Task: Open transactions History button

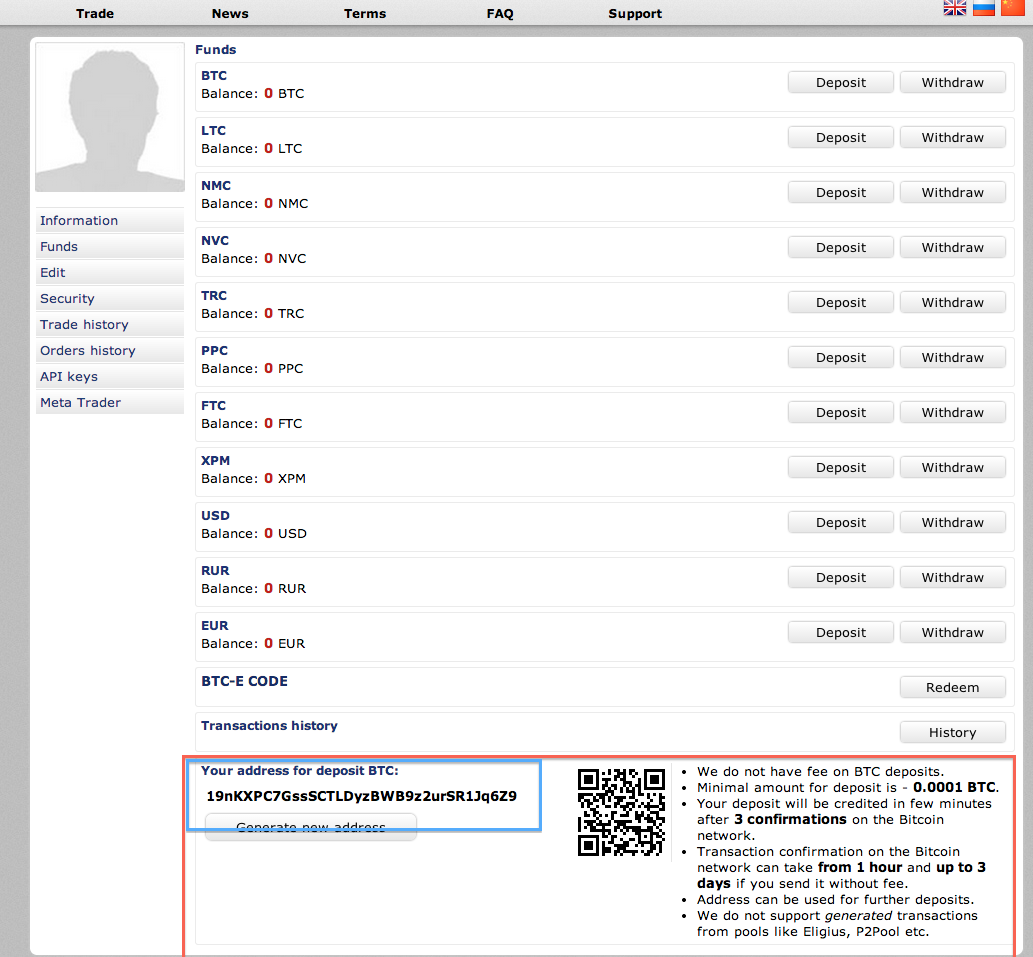Action: click(952, 733)
